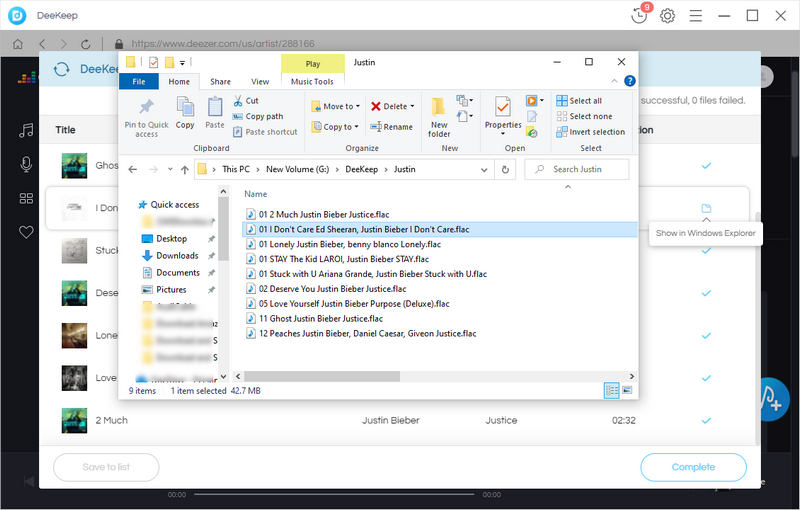Open DeeKeep settings gear
Image resolution: width=800 pixels, height=510 pixels.
pyautogui.click(x=667, y=16)
